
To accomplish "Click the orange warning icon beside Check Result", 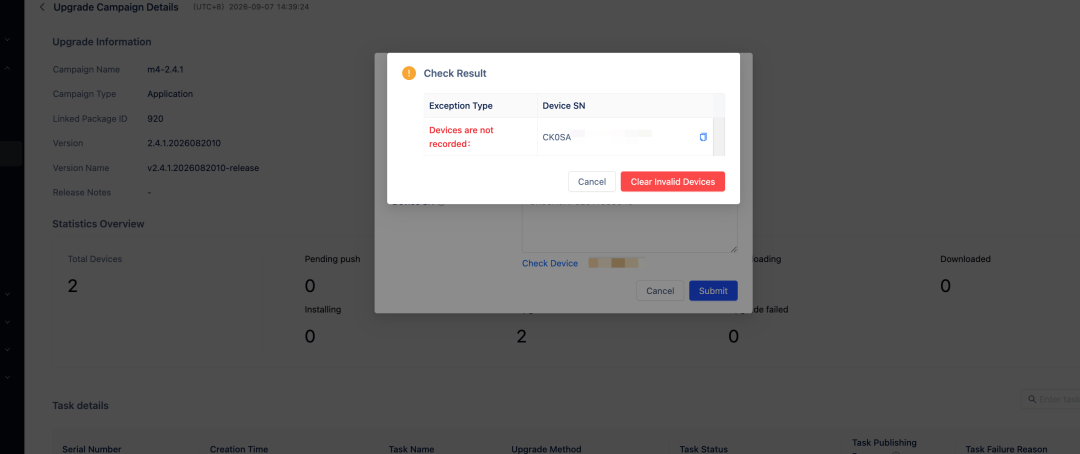I will [x=409, y=73].
